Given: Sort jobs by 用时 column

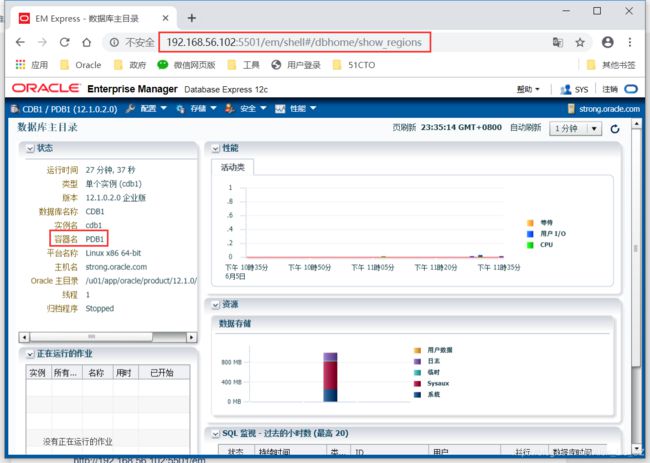Looking at the screenshot, I should point(126,373).
